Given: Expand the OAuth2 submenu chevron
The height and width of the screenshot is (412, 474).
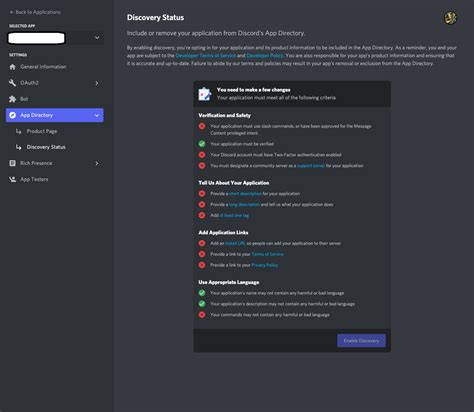Looking at the screenshot, I should click(97, 83).
